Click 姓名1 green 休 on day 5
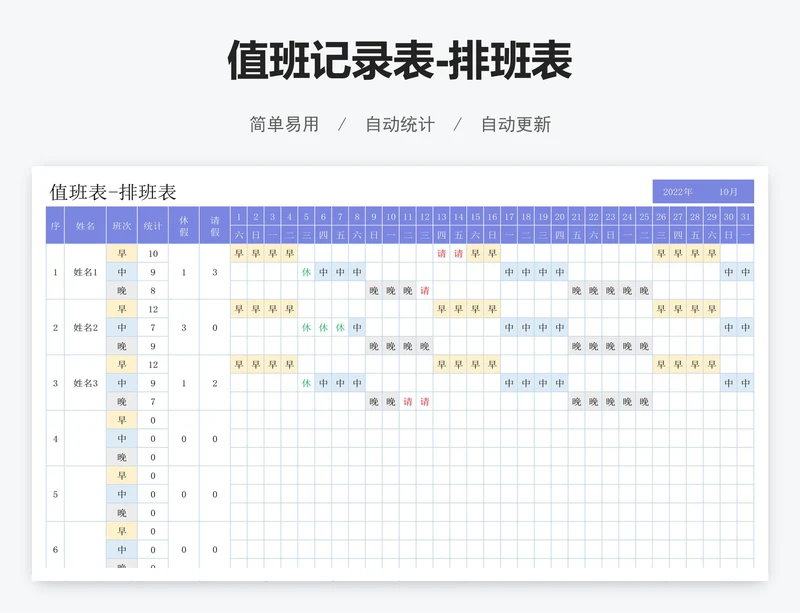The height and width of the screenshot is (613, 800). (306, 272)
